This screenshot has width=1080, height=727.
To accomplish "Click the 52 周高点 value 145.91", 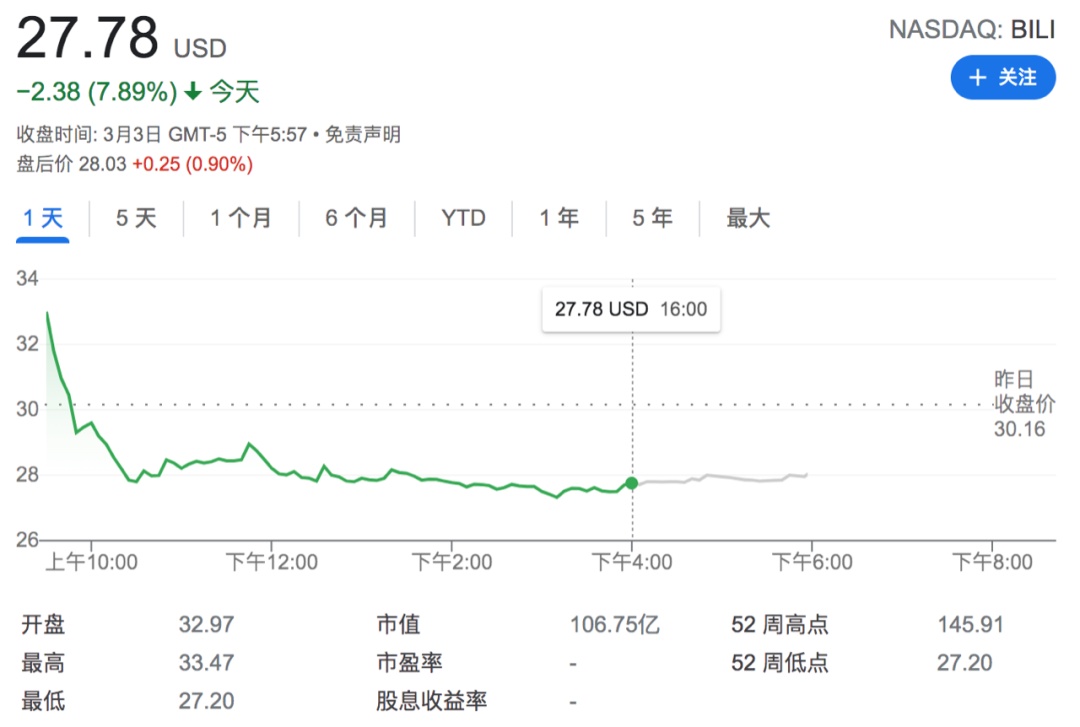I will click(x=970, y=623).
